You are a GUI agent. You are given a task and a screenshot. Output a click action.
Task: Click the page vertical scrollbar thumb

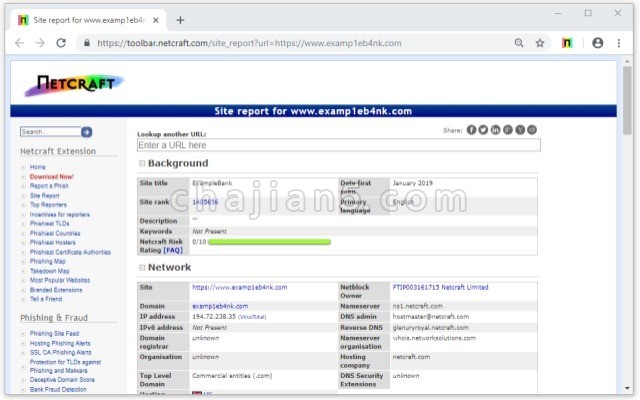point(627,100)
